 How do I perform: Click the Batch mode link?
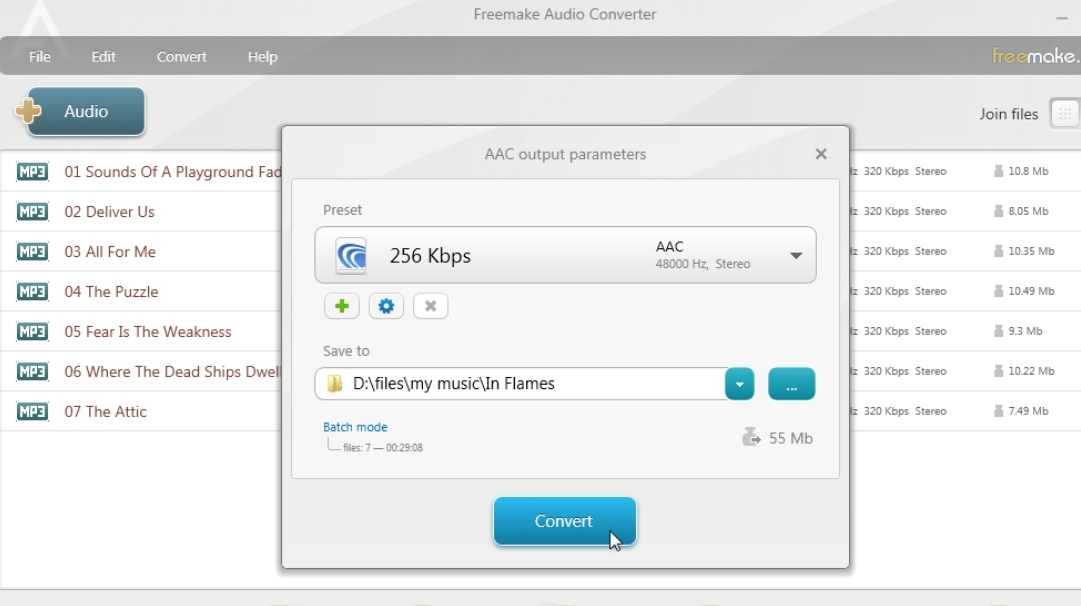[x=355, y=427]
